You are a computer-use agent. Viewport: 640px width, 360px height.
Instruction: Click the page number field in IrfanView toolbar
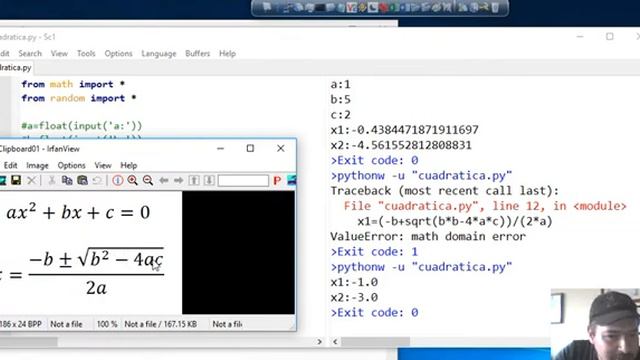coord(243,180)
